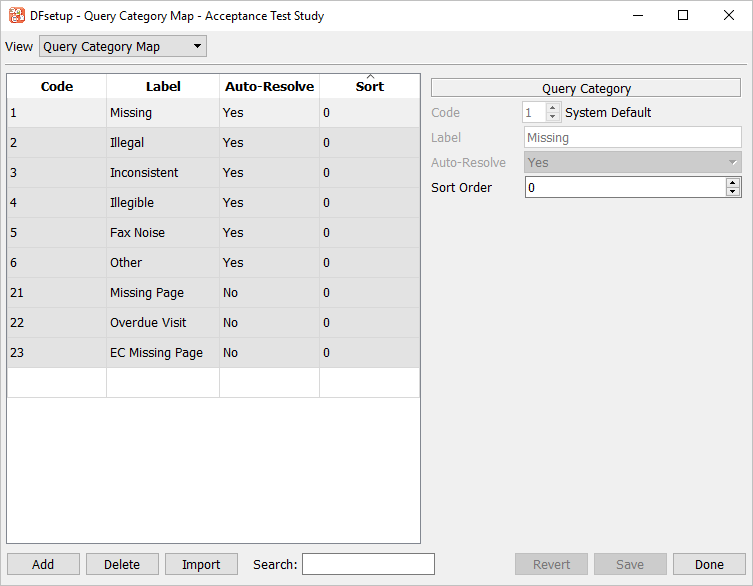
Task: Sort table by Label column header
Action: 163,87
